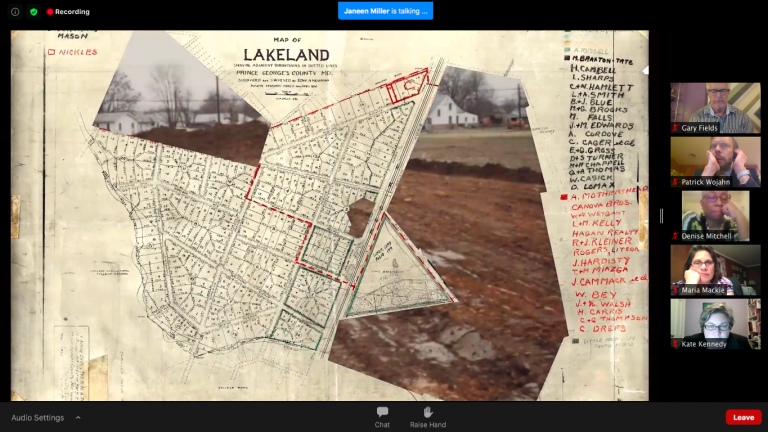
Task: Open the Chat panel
Action: [x=382, y=416]
